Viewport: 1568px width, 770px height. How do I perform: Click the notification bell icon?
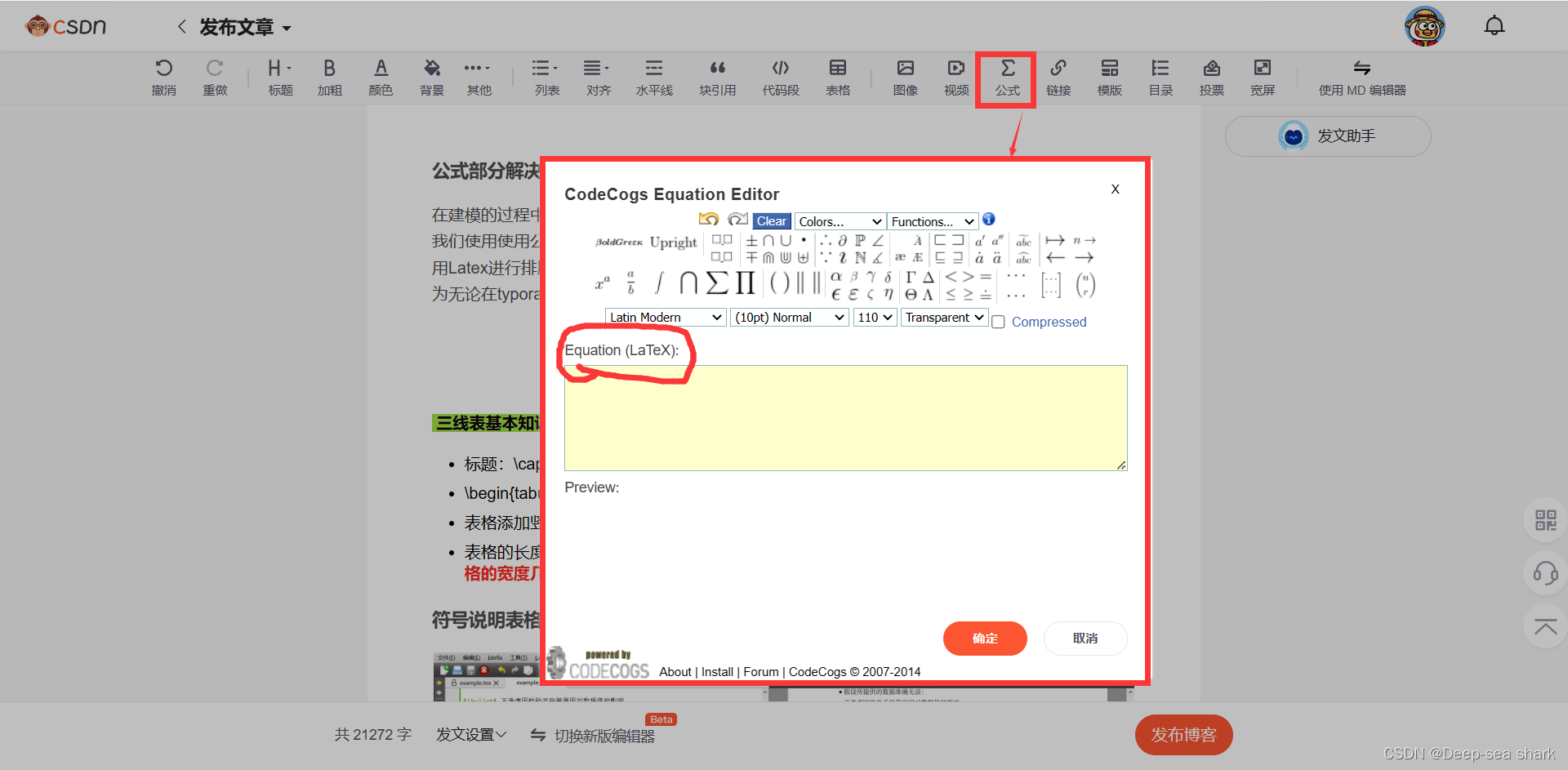pos(1494,26)
